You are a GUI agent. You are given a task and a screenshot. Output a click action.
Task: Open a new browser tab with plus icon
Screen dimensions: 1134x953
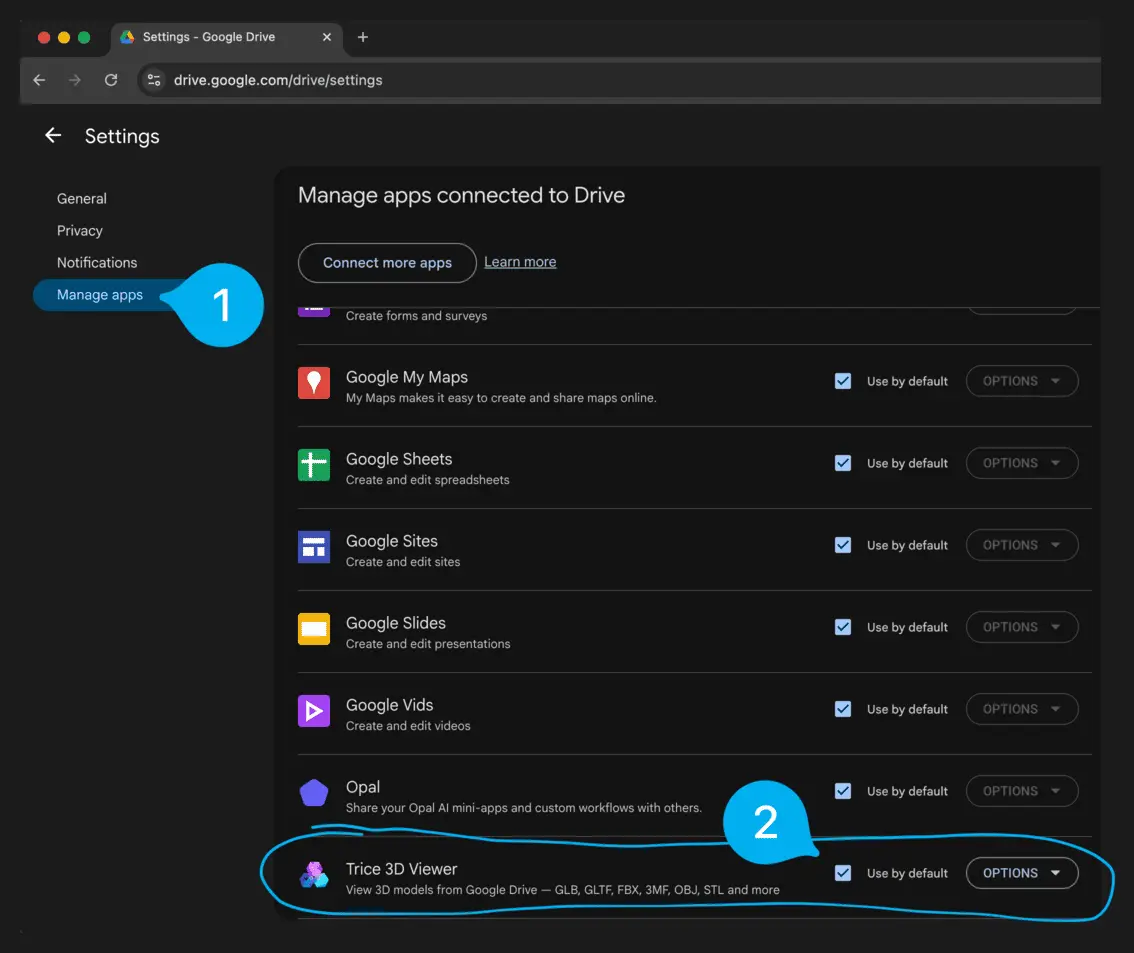363,37
